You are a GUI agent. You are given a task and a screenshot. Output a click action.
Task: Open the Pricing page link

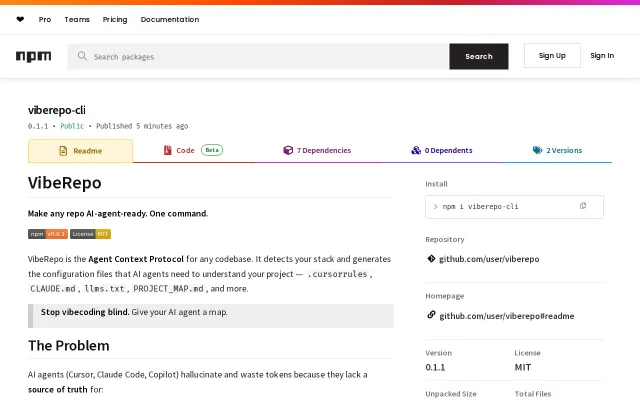[x=115, y=19]
